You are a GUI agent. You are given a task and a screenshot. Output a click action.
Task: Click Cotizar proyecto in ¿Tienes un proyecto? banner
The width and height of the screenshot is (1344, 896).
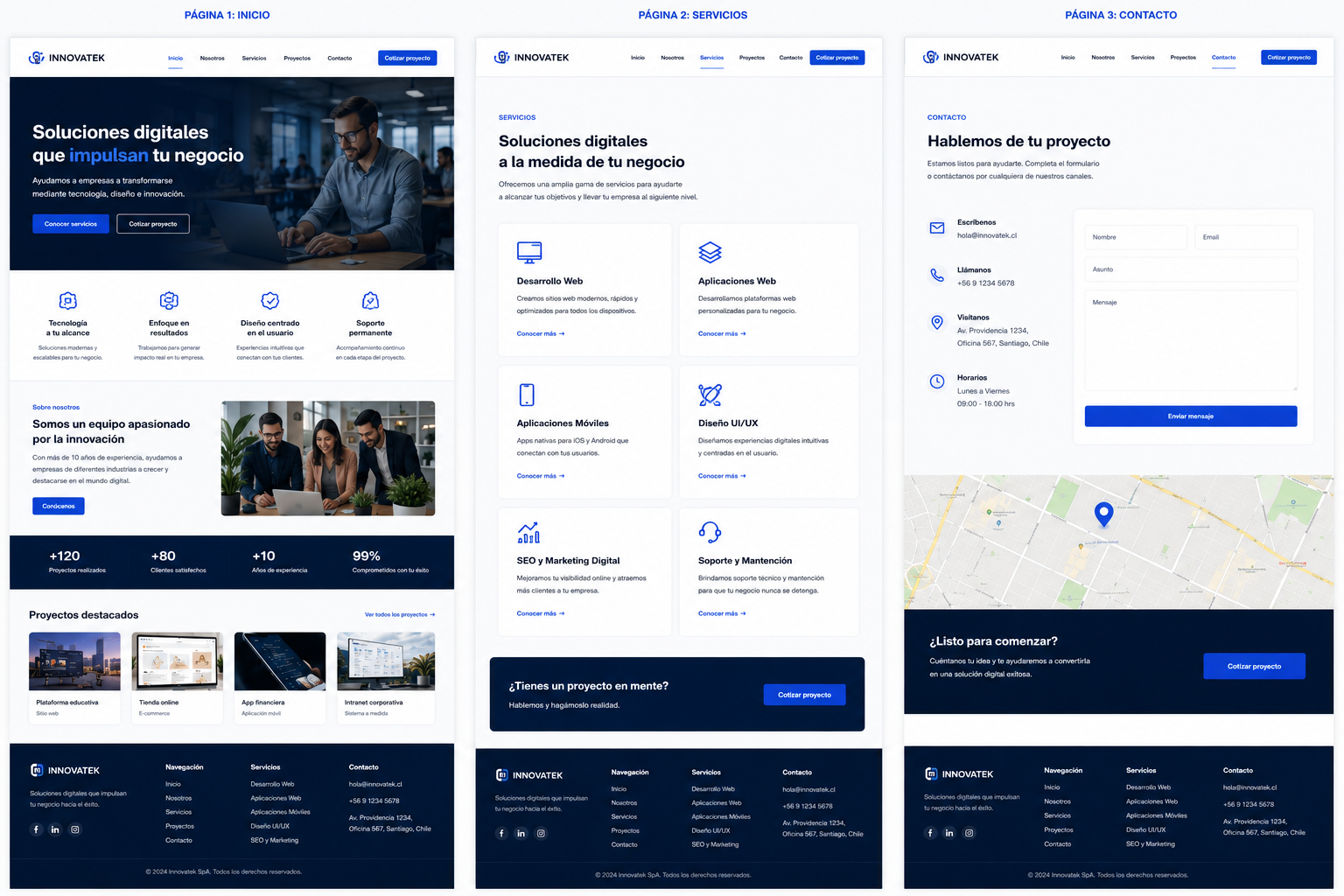pyautogui.click(x=805, y=695)
